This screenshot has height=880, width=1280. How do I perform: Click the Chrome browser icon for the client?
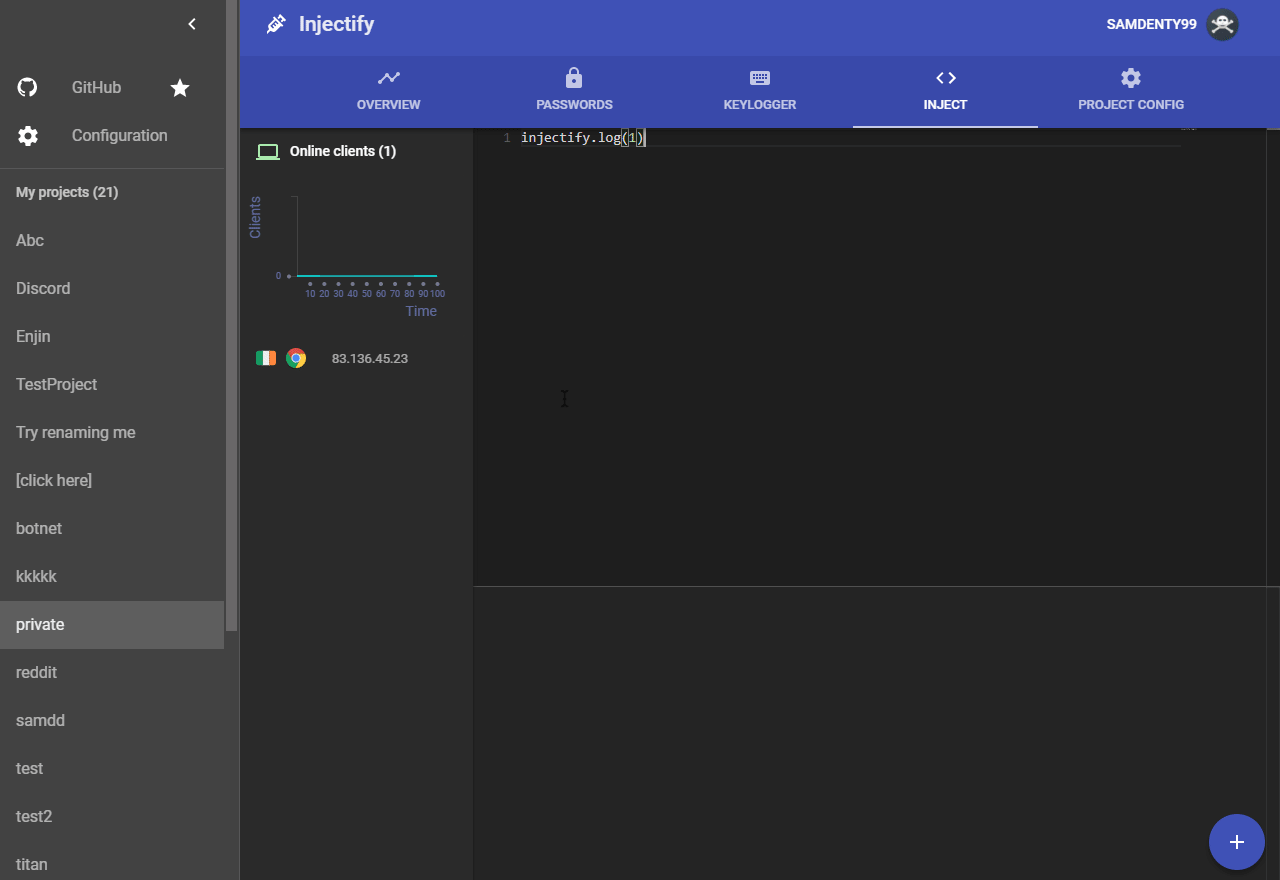pos(296,358)
